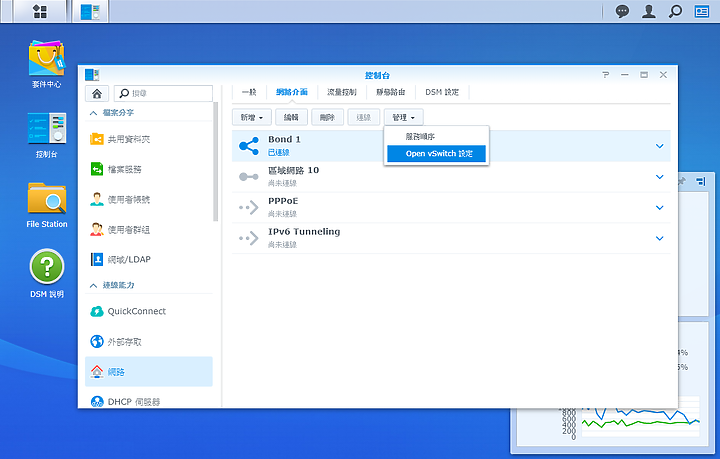This screenshot has height=459, width=720.
Task: Expand the LAN 10 row chevron
Action: (659, 177)
